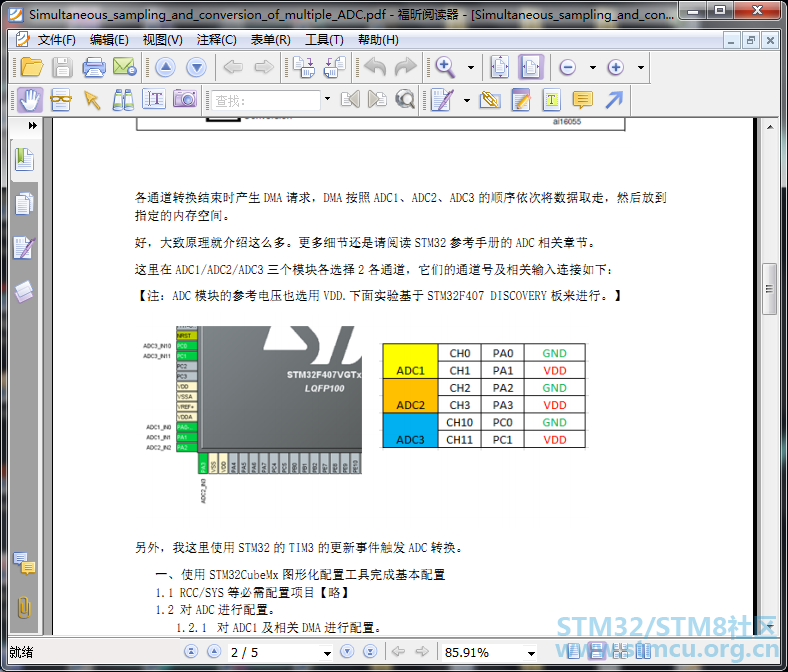Viewport: 788px width, 672px height.
Task: Select the magnifier zoom-in tool
Action: (445, 67)
